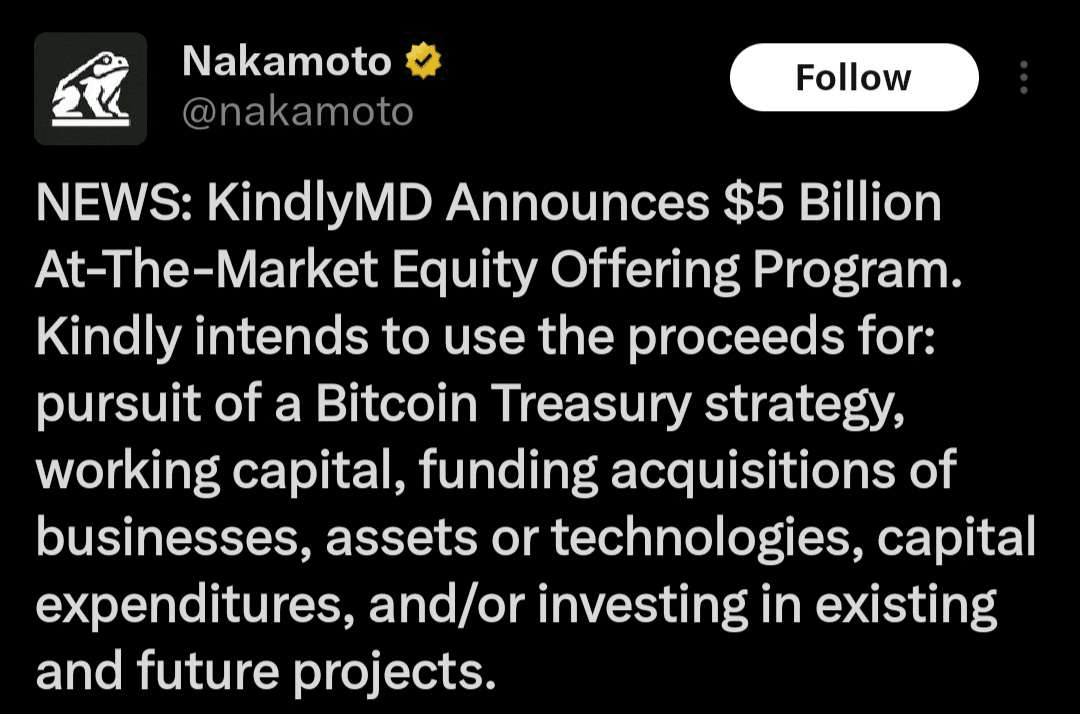Click the word proceeds in the post
This screenshot has height=714, width=1080.
736,338
